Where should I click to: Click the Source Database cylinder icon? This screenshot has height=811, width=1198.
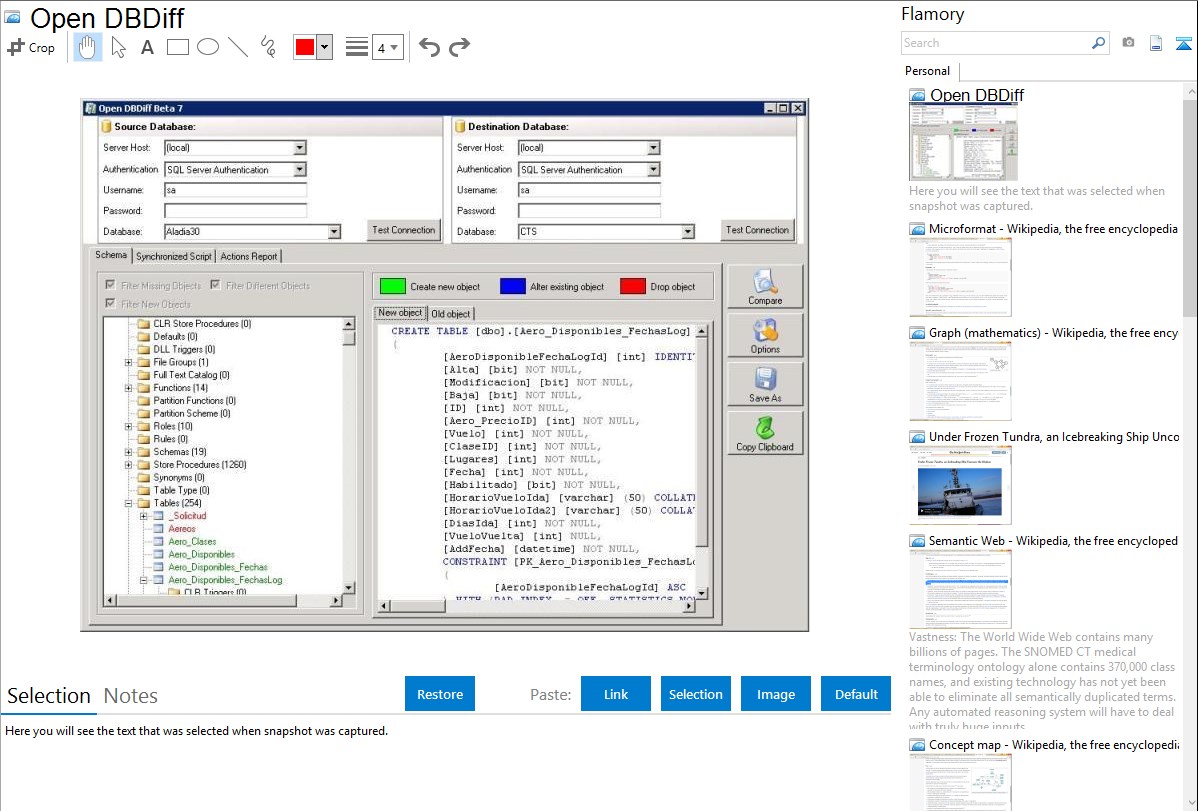(x=107, y=126)
